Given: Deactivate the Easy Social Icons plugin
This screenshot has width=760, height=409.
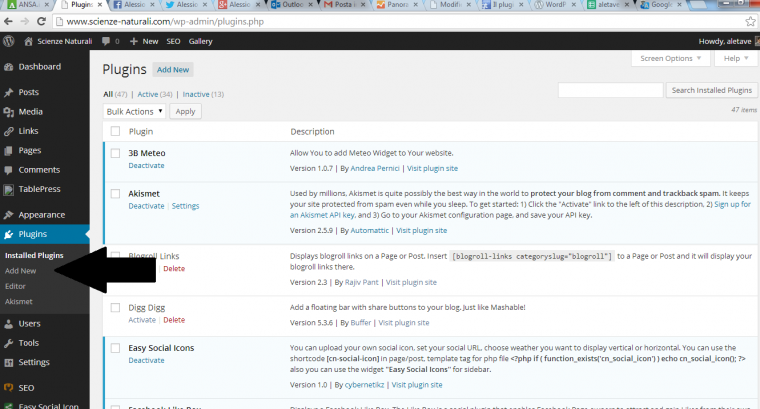Looking at the screenshot, I should coord(146,361).
